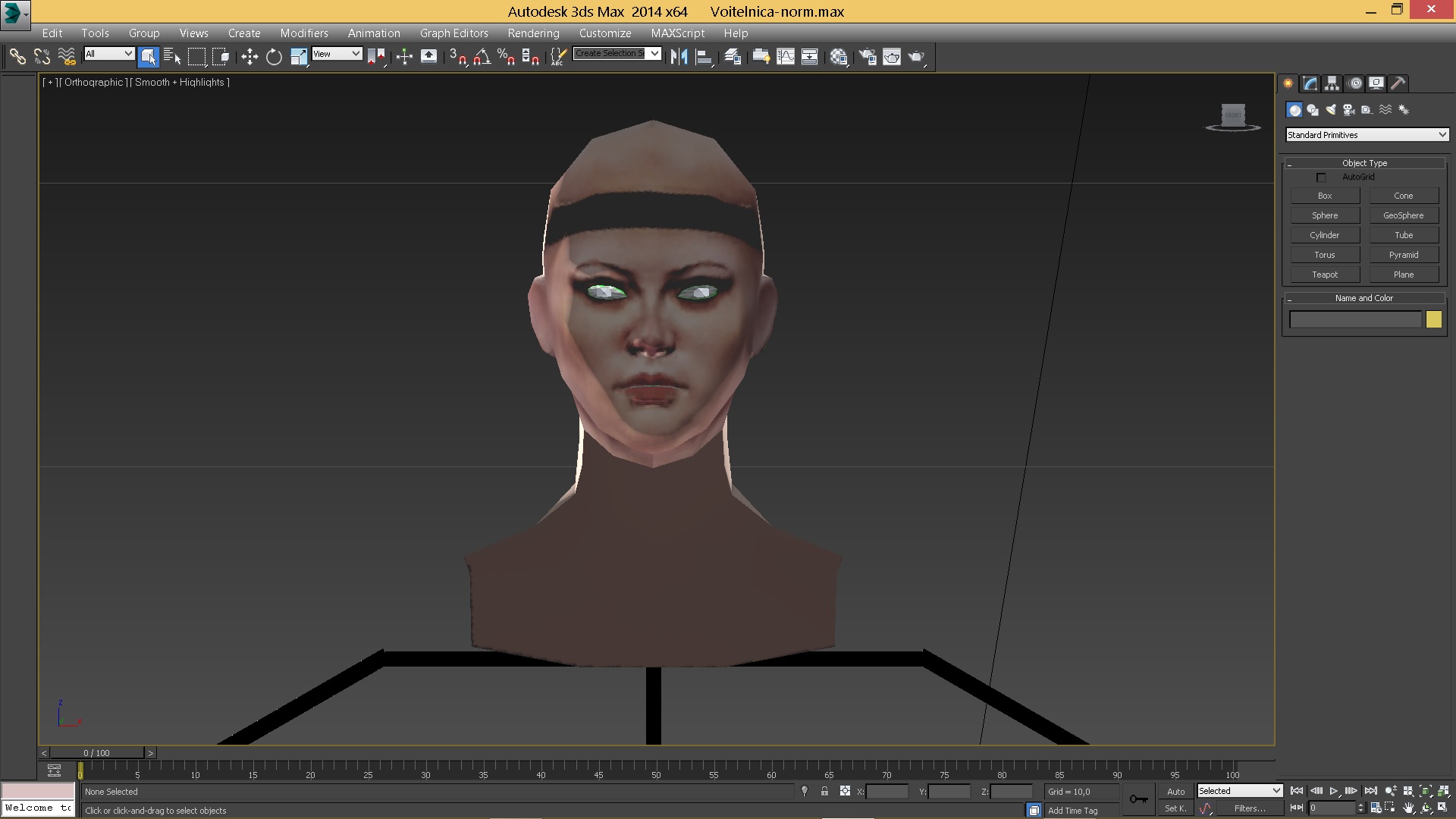Create a Teapot primitive
Viewport: 1456px width, 819px height.
(x=1325, y=275)
